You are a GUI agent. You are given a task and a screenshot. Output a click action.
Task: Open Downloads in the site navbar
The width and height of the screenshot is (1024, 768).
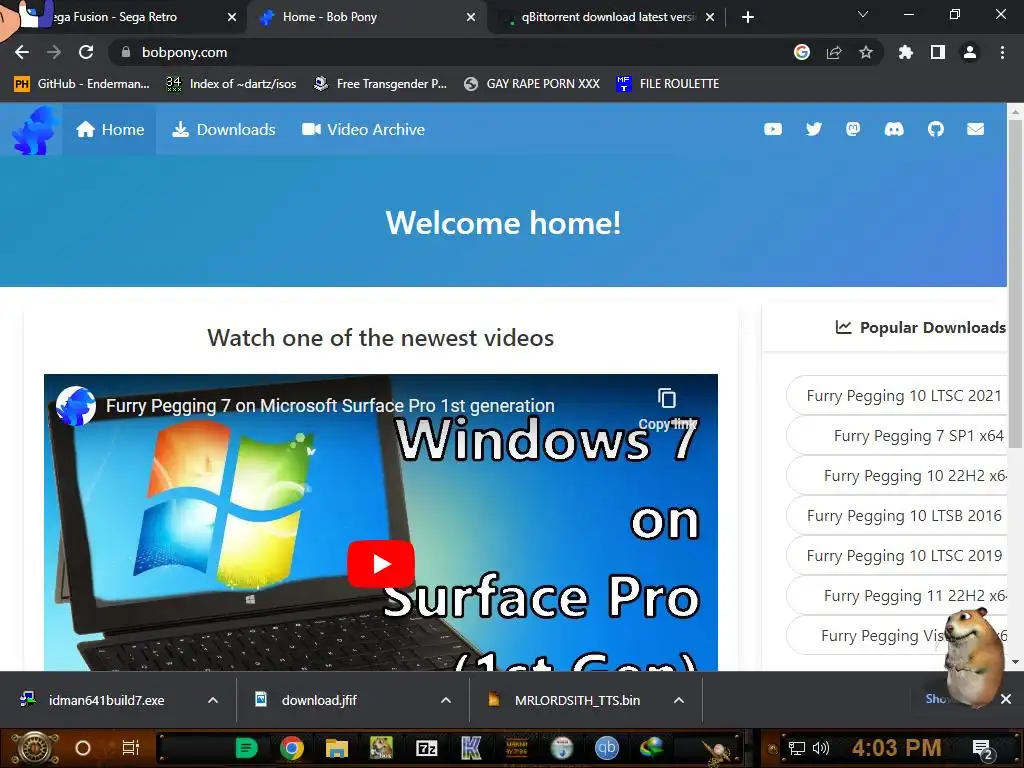[x=223, y=129]
